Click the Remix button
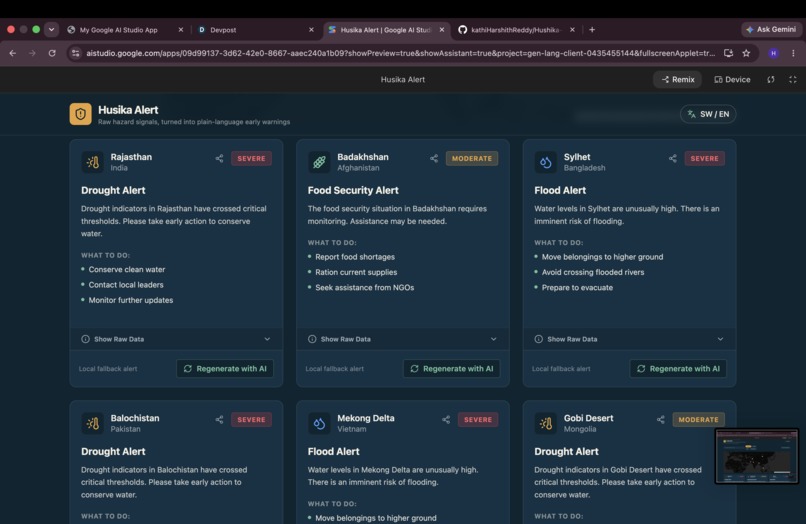Image resolution: width=806 pixels, height=524 pixels. 678,80
